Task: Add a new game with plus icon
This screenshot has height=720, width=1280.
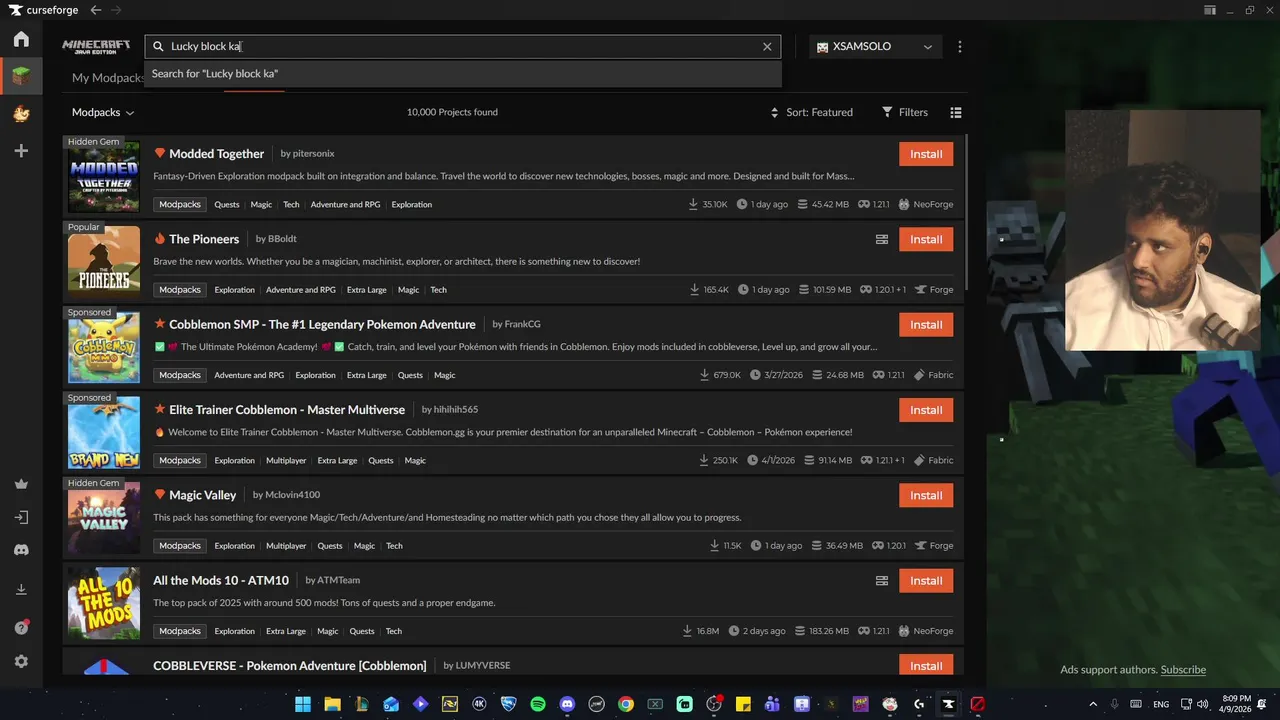Action: pos(21,151)
